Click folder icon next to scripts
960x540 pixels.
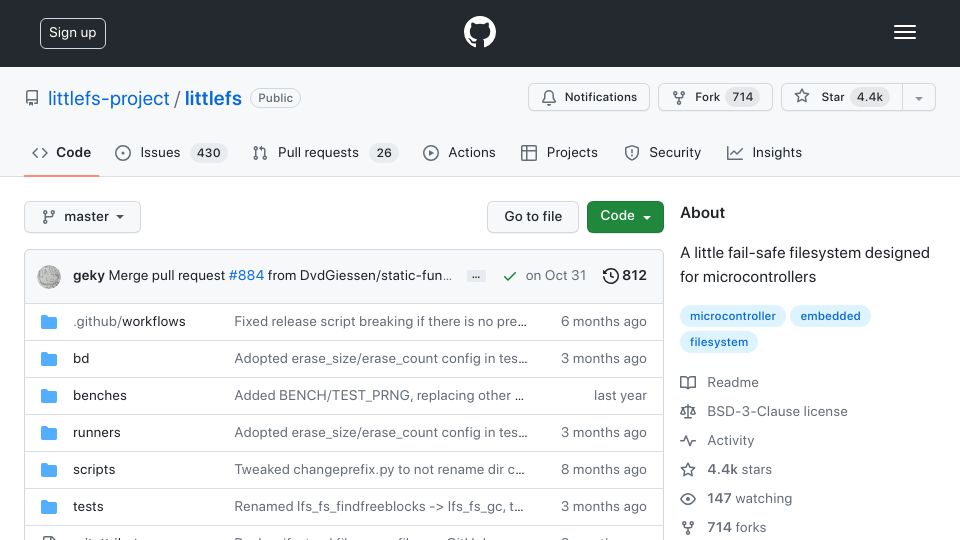pyautogui.click(x=49, y=470)
